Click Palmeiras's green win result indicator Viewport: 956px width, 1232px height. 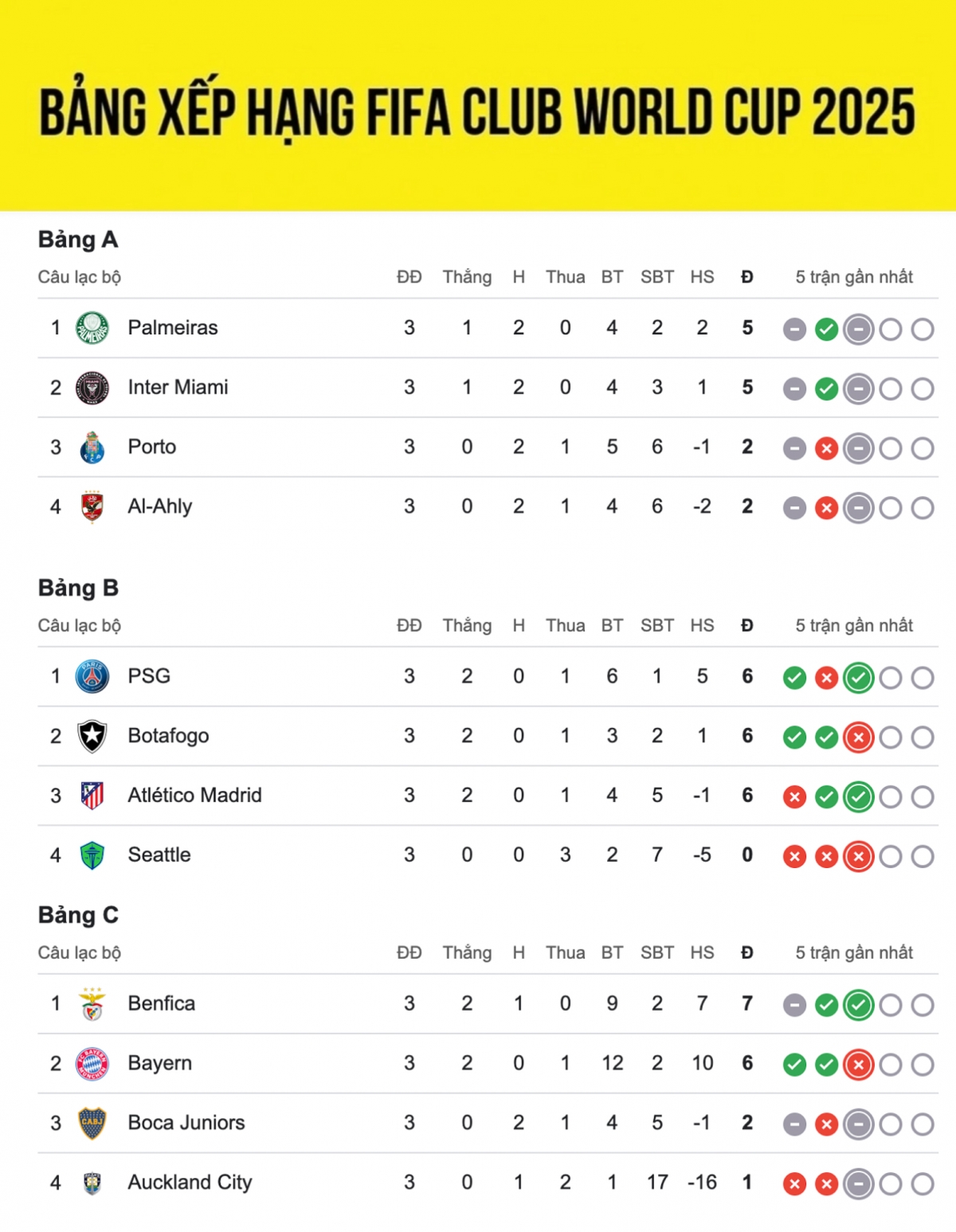pos(827,329)
